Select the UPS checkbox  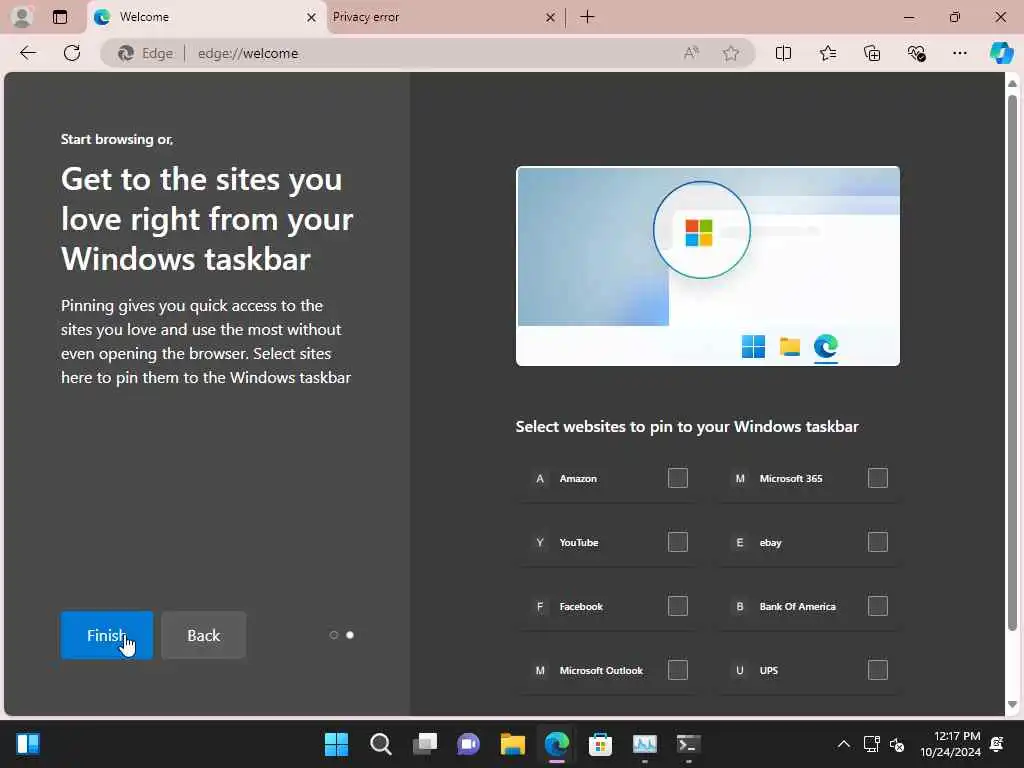878,670
